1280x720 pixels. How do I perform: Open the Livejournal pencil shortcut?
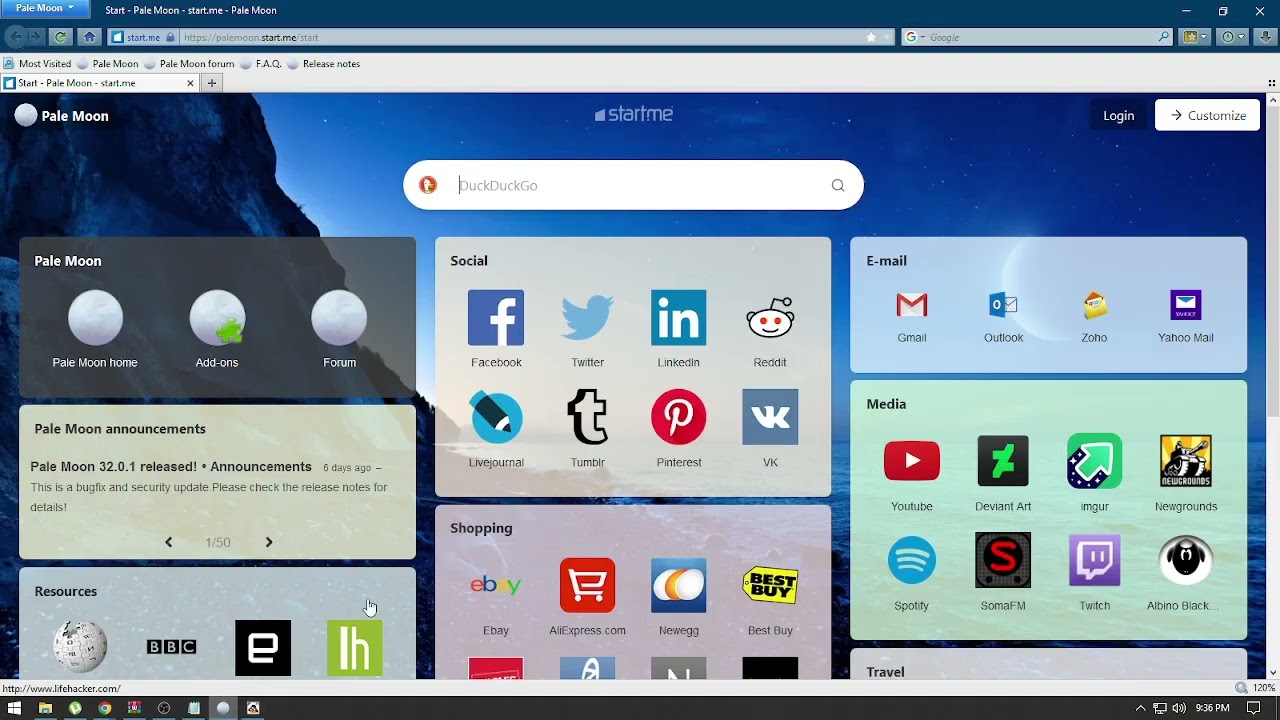point(496,417)
